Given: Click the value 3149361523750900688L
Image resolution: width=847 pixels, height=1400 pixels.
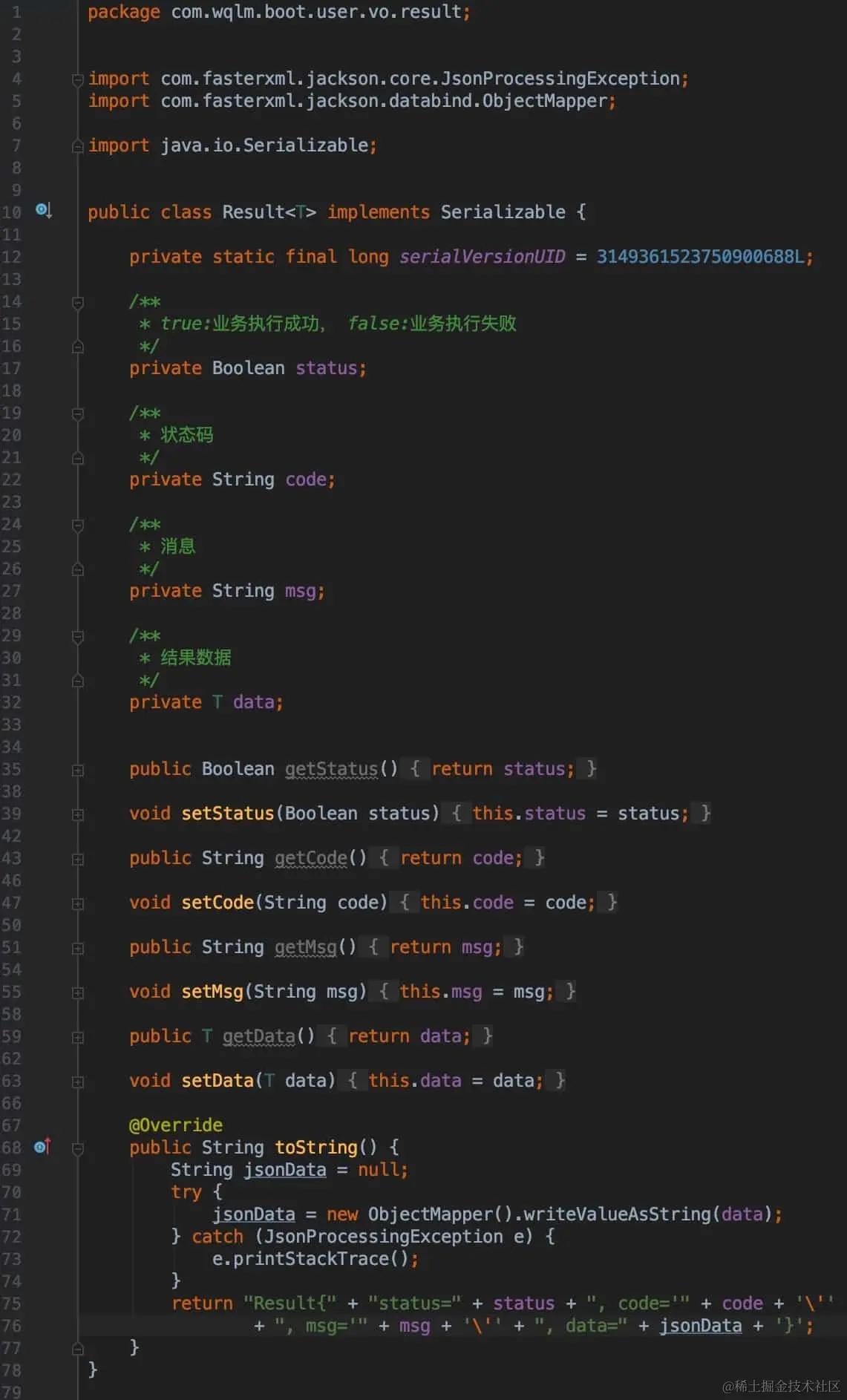Looking at the screenshot, I should pyautogui.click(x=700, y=257).
